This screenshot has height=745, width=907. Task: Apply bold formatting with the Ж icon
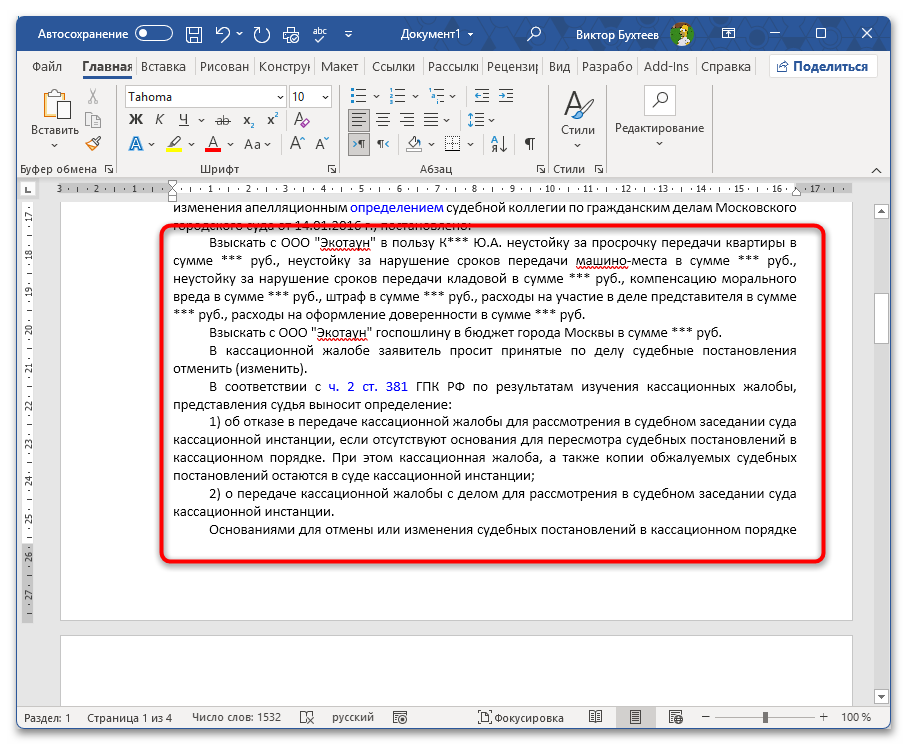(x=135, y=119)
